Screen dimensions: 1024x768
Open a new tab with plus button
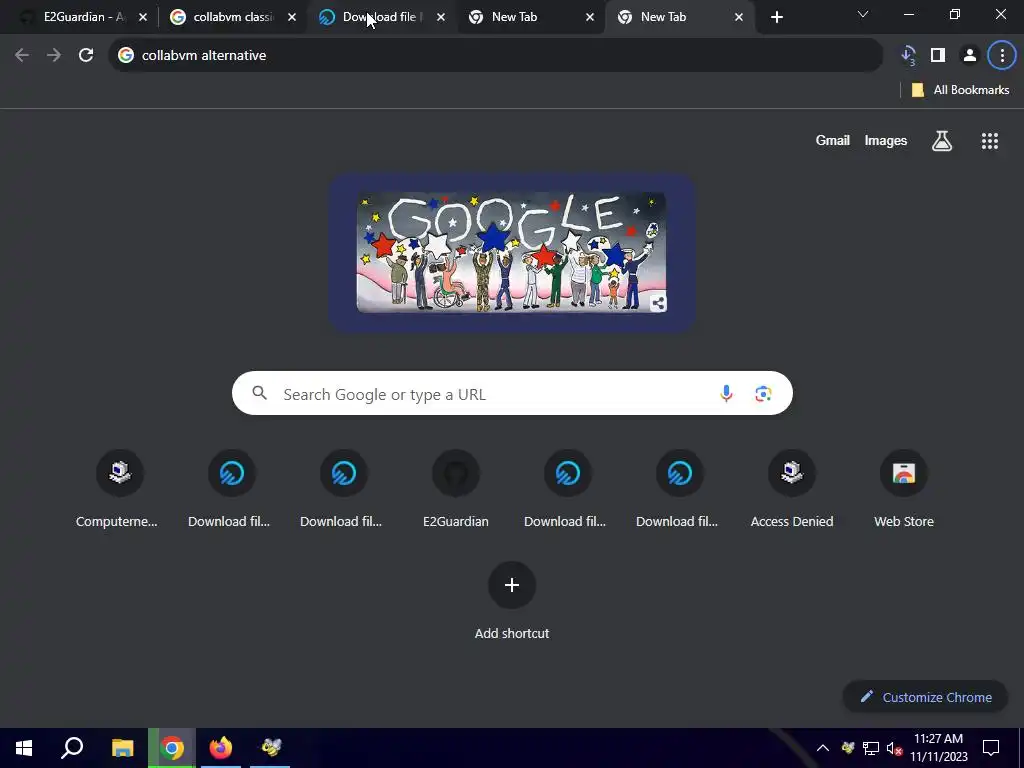tap(776, 17)
